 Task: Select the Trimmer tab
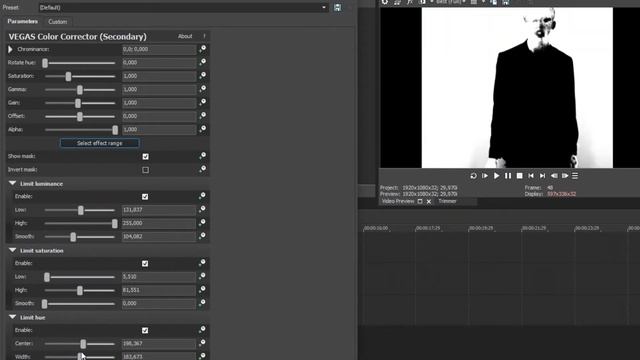[x=447, y=201]
